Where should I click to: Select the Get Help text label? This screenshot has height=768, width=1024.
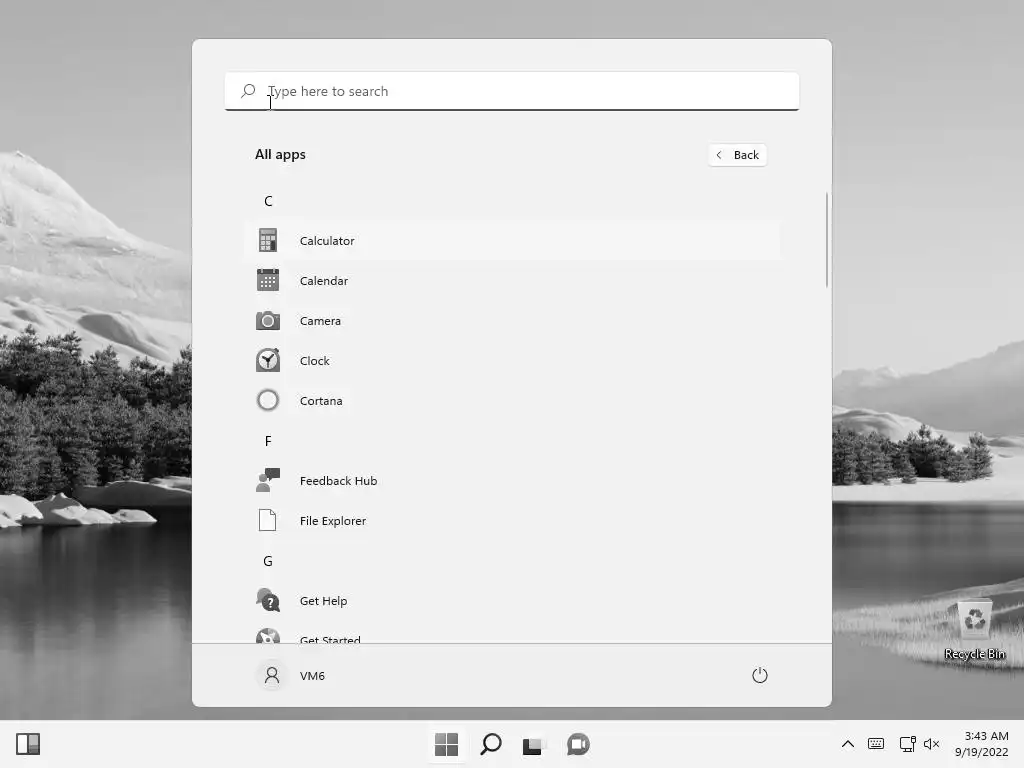323,601
